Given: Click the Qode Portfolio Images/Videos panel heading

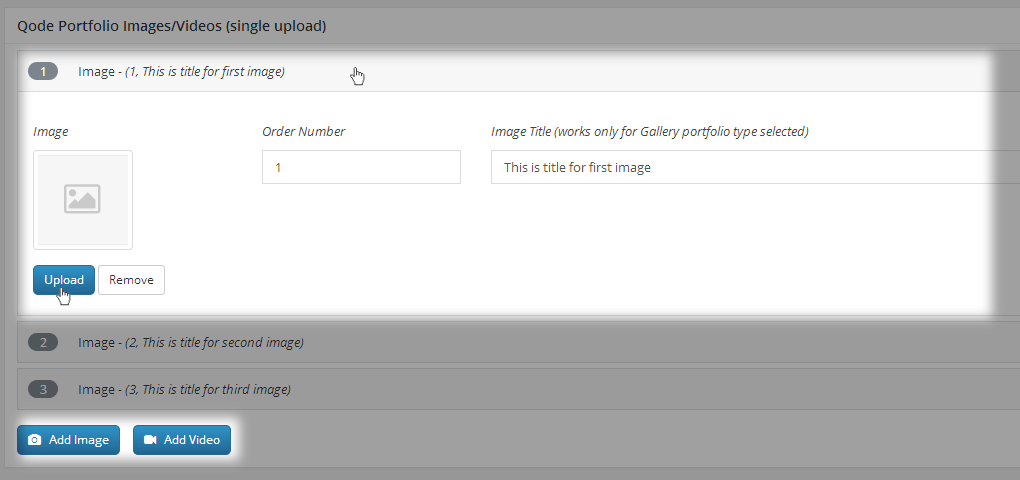Looking at the screenshot, I should click(x=172, y=27).
